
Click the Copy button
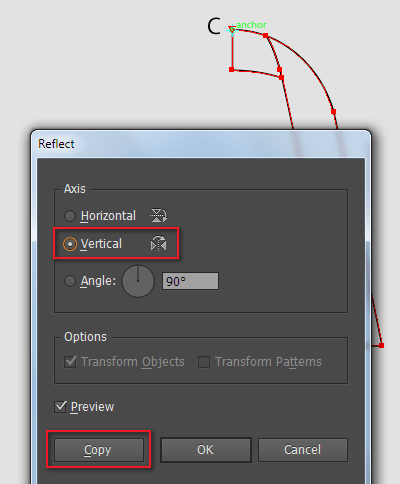[x=99, y=450]
